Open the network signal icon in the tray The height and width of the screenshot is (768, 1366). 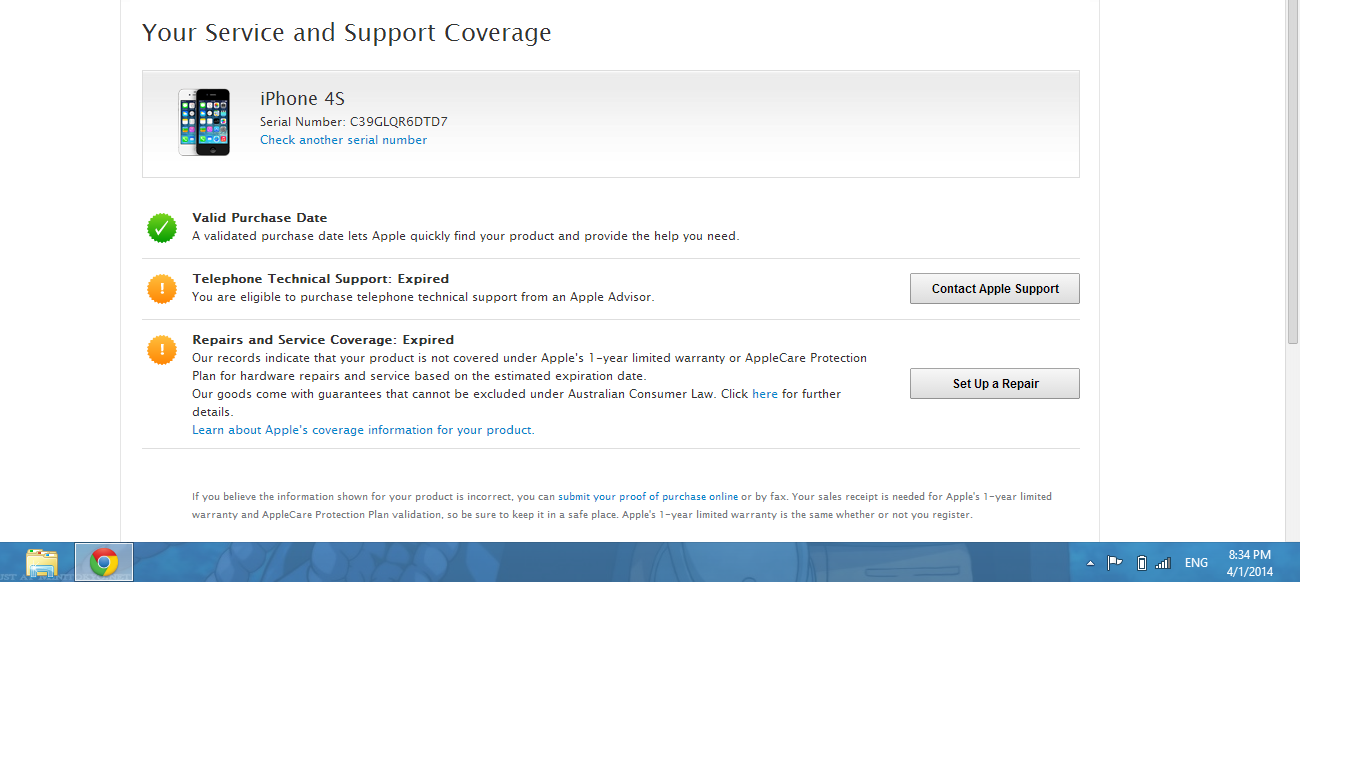click(1163, 563)
